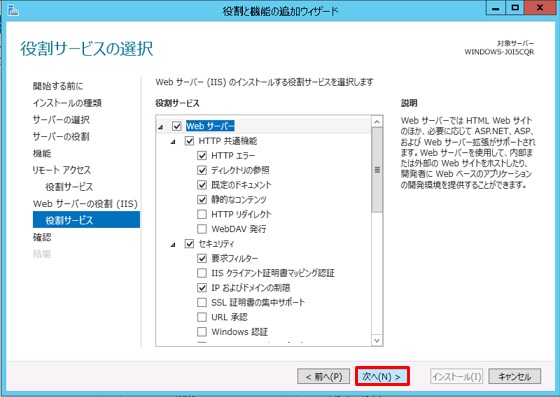Go to リモート アクセス step
This screenshot has height=397, width=560.
[x=62, y=170]
